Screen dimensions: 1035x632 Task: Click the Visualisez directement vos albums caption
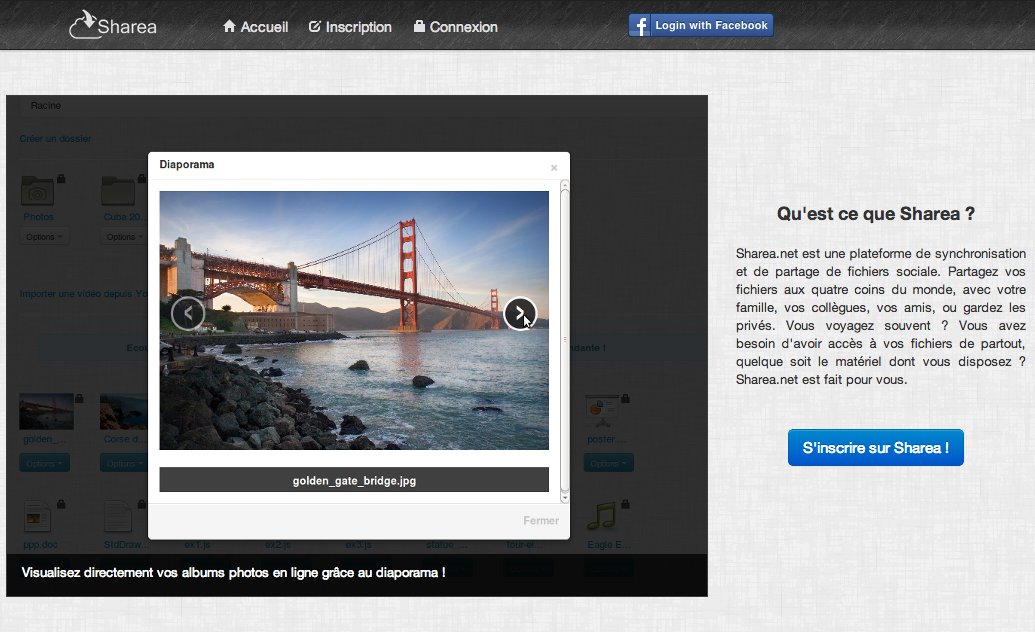click(233, 573)
